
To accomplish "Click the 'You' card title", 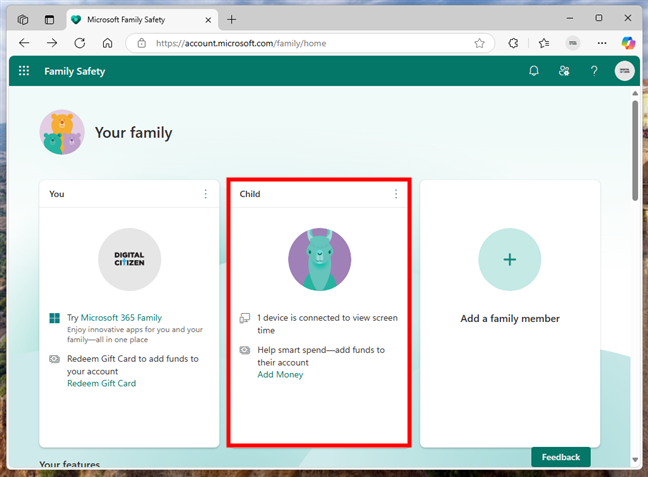I will (x=57, y=194).
